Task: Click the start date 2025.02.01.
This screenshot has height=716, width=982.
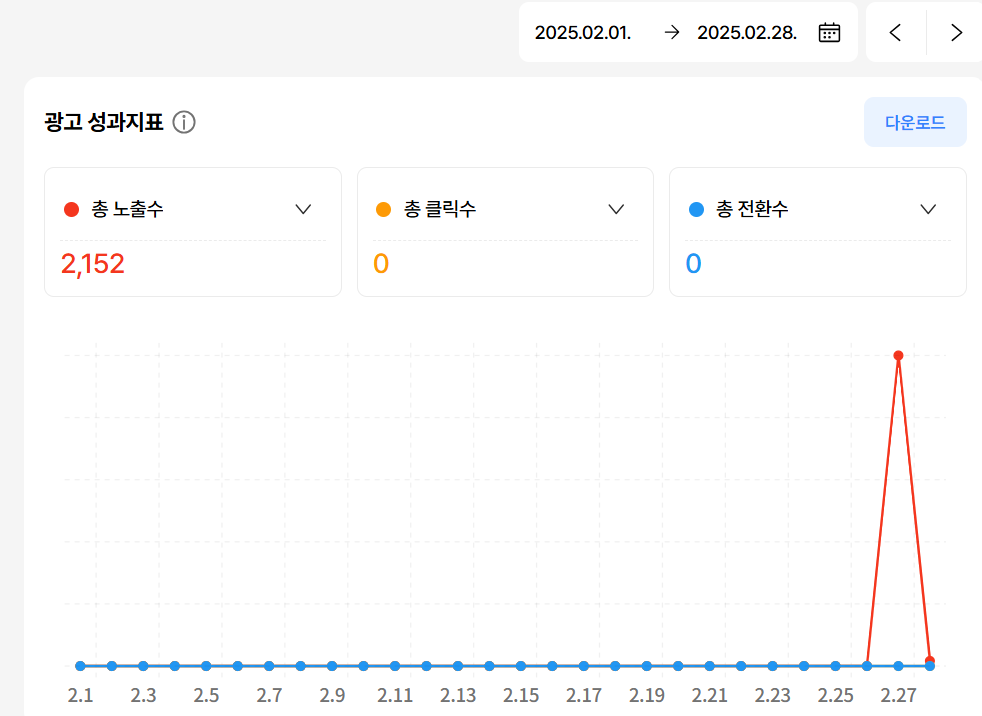Action: (x=582, y=33)
